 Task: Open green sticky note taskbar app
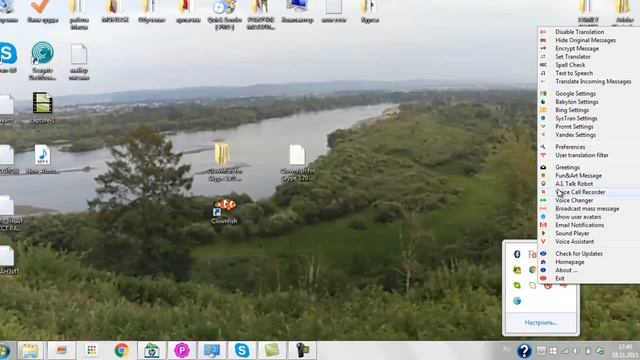pos(272,350)
